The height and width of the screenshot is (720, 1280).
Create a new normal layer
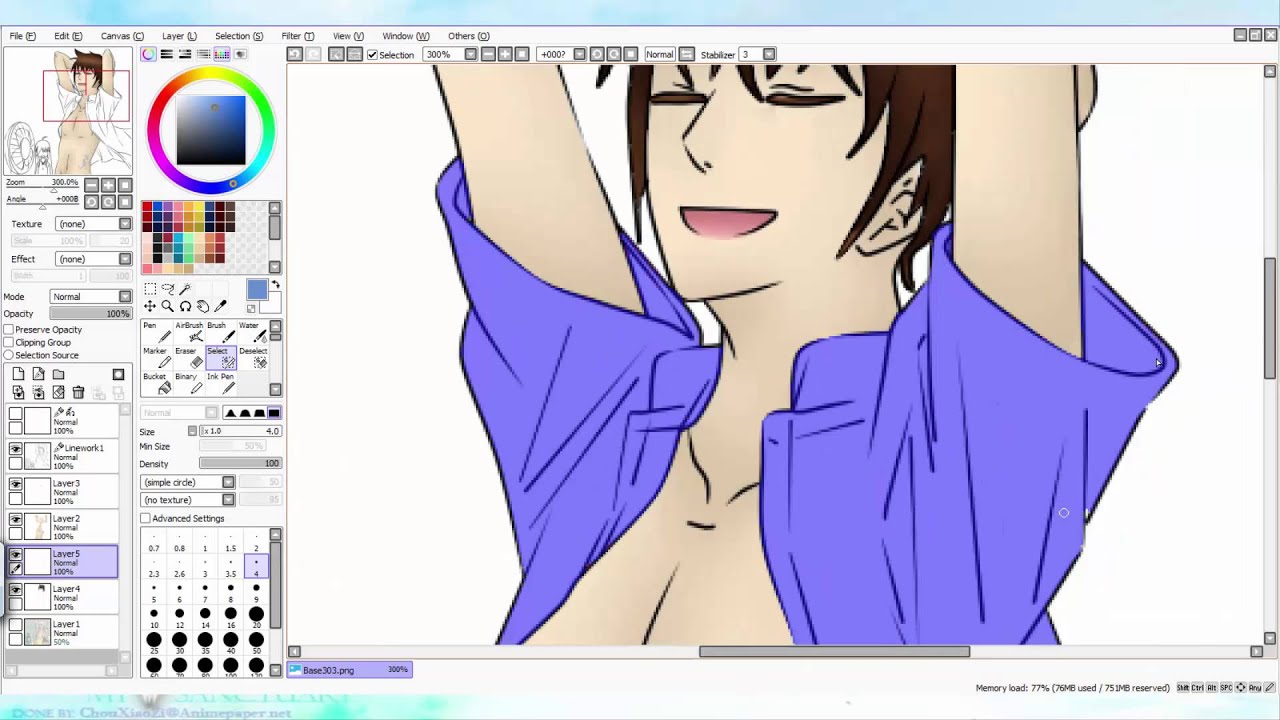click(18, 374)
